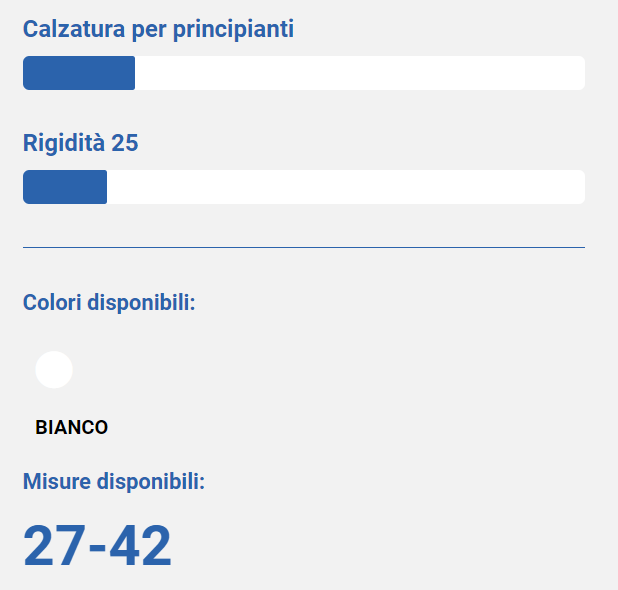Click the word Calzatura in the heading

[74, 29]
